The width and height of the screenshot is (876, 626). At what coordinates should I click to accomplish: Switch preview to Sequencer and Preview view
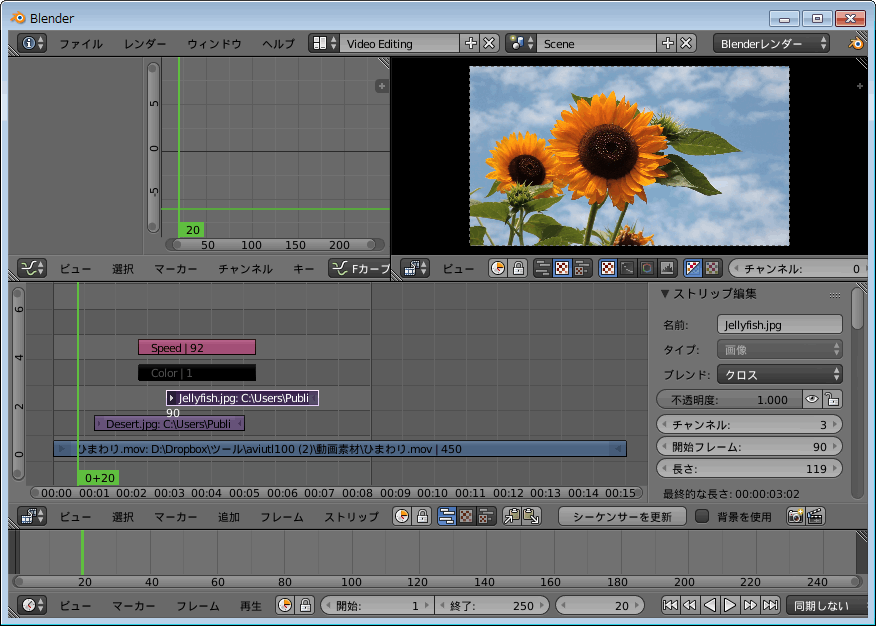582,269
